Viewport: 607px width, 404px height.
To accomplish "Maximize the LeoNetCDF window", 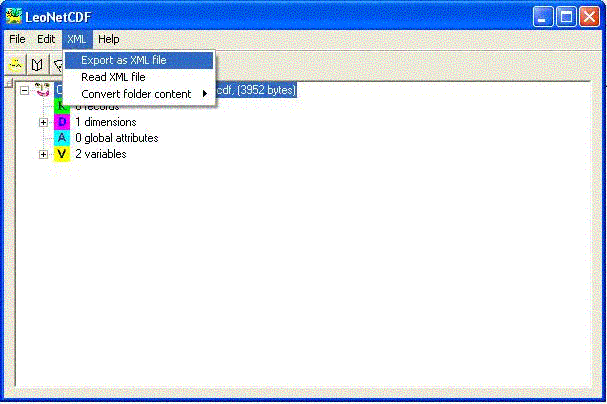I will click(566, 17).
